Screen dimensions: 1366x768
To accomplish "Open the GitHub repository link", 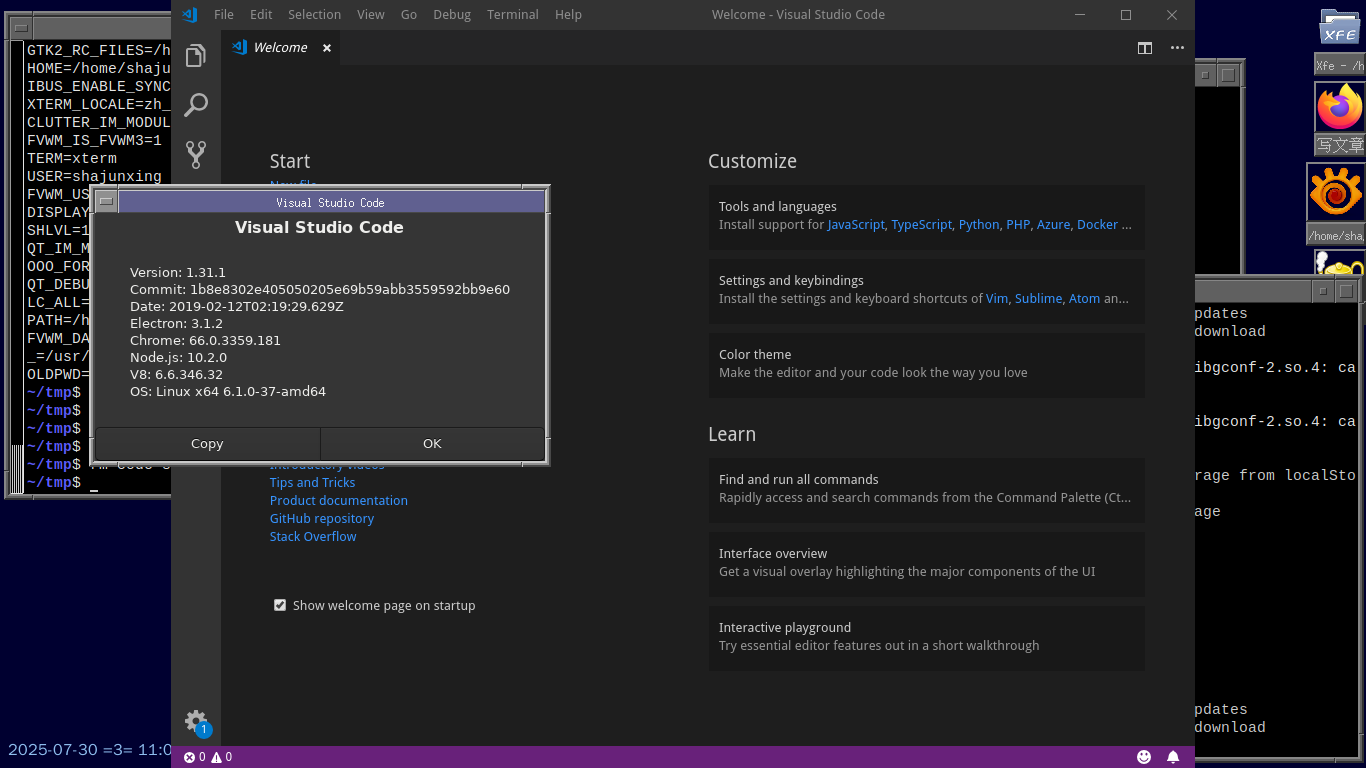I will 322,518.
